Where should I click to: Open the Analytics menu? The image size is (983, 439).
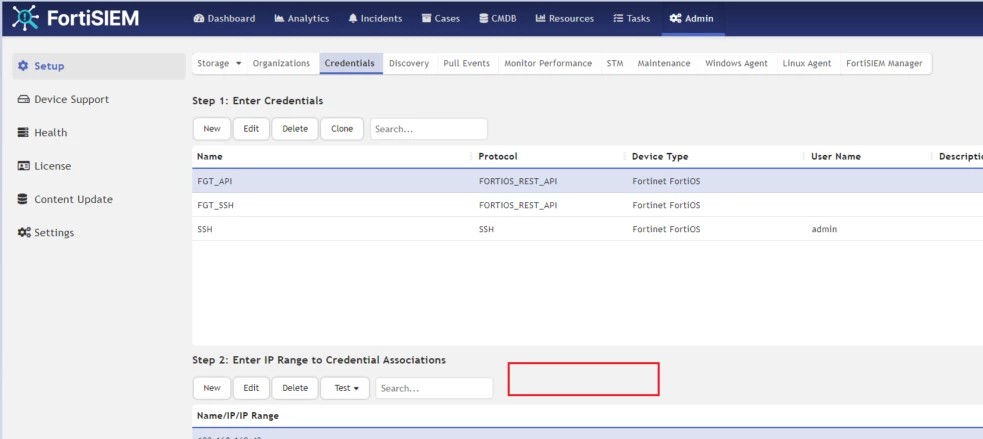point(302,18)
